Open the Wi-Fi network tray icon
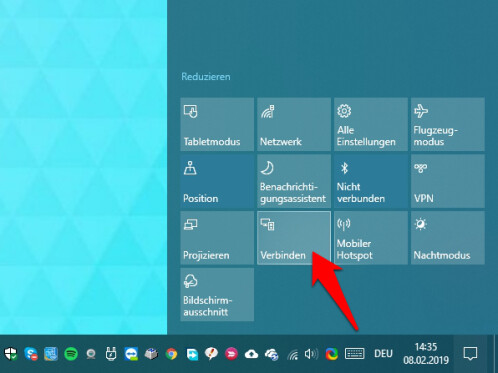The image size is (498, 373). click(x=293, y=354)
